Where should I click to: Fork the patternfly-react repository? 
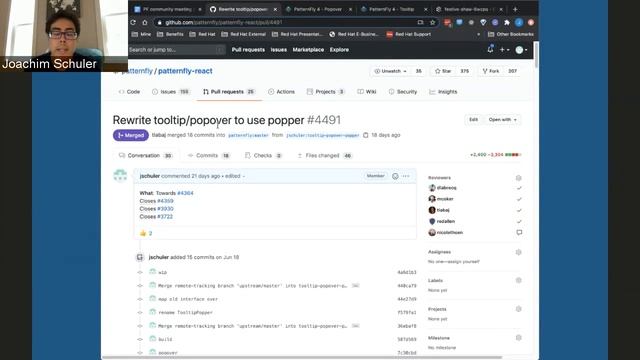pos(491,71)
